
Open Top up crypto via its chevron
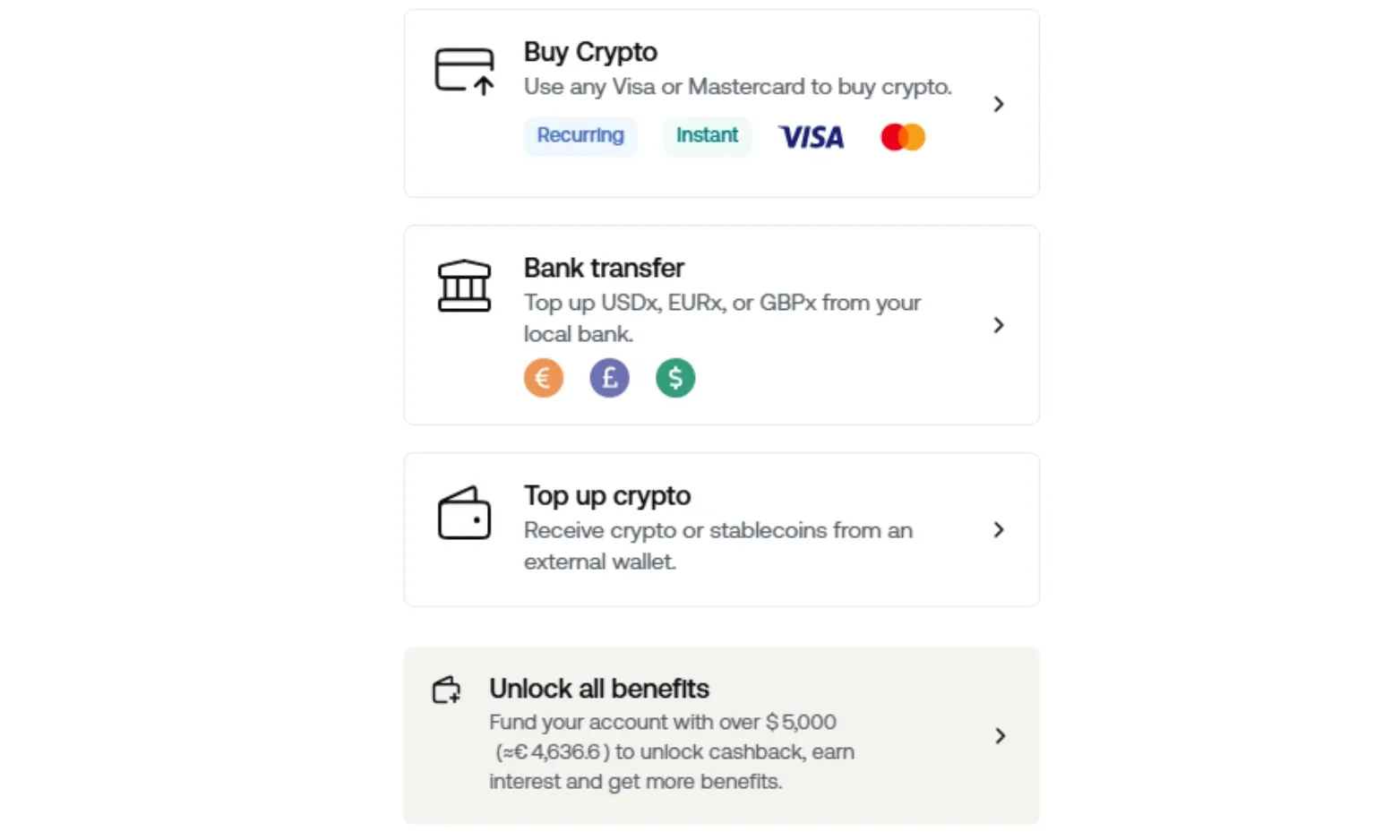click(999, 530)
